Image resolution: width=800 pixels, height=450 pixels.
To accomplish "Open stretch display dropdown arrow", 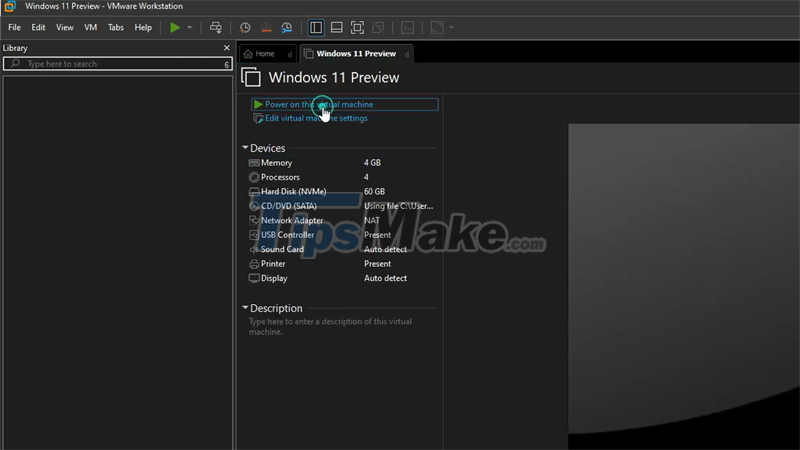I will pos(452,28).
